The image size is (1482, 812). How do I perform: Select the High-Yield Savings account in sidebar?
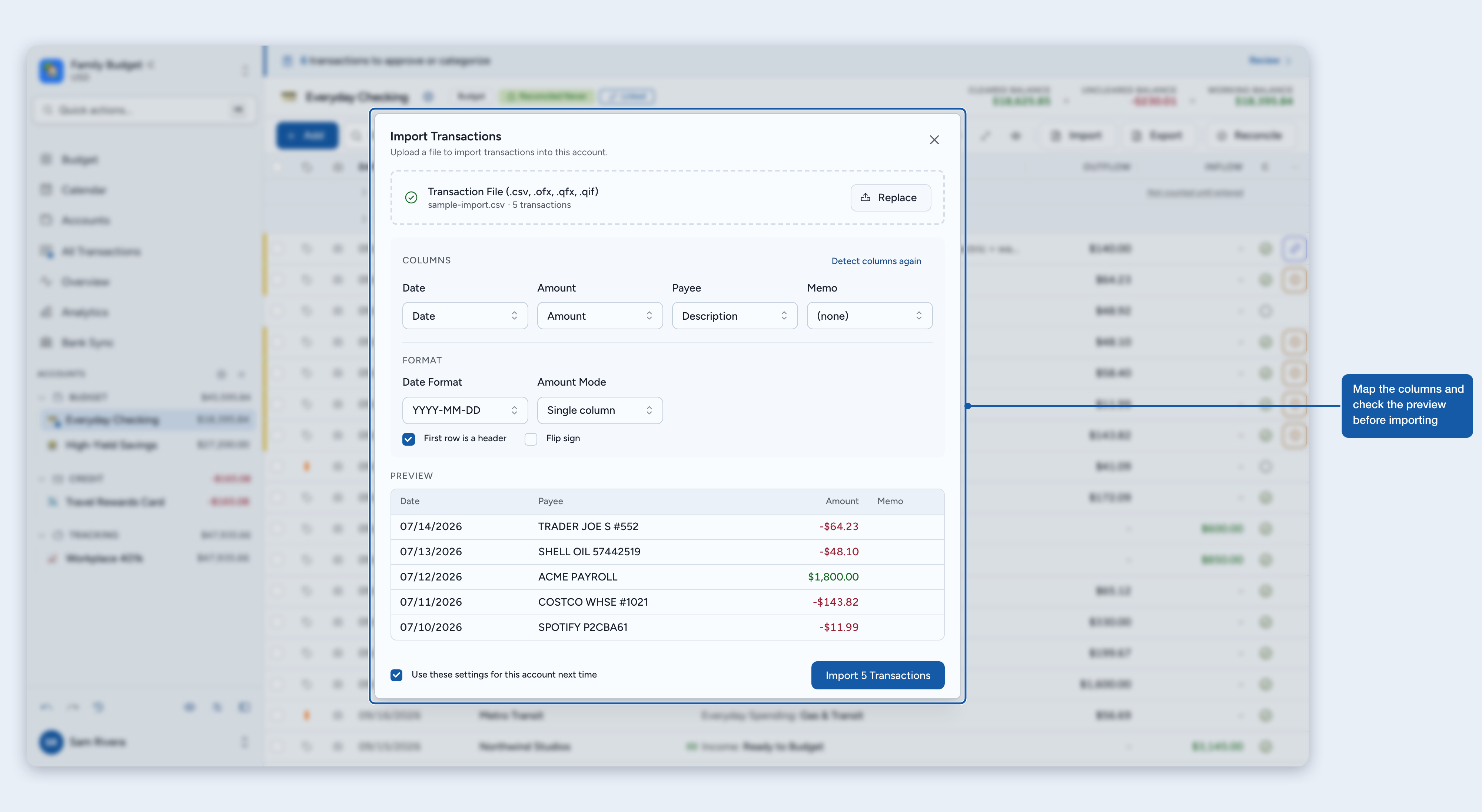(x=147, y=445)
